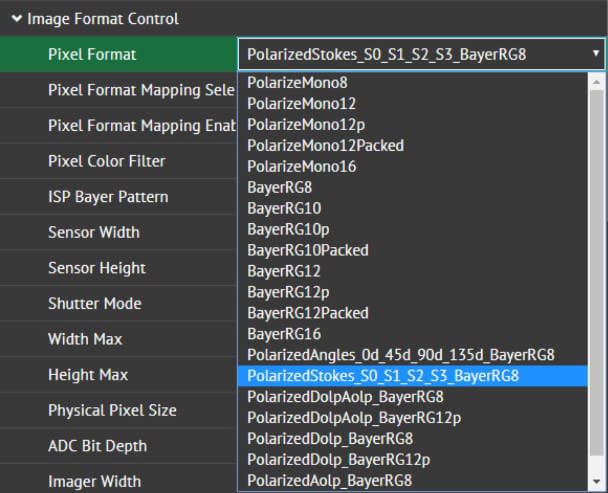Select highlighted PolarizedStokes_S0_S1_S2_S3_BayerRG8 list entry

413,376
